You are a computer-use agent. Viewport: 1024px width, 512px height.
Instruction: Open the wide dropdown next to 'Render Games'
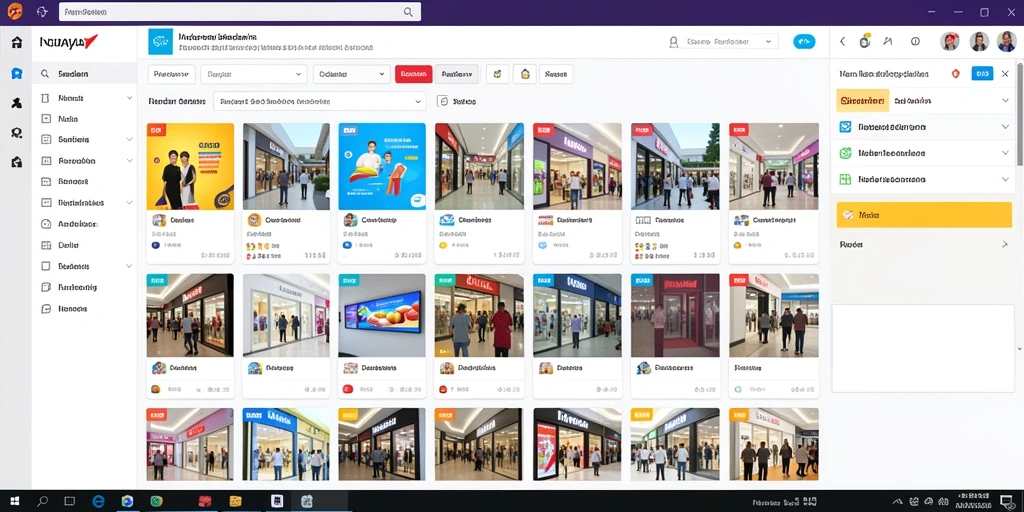319,101
